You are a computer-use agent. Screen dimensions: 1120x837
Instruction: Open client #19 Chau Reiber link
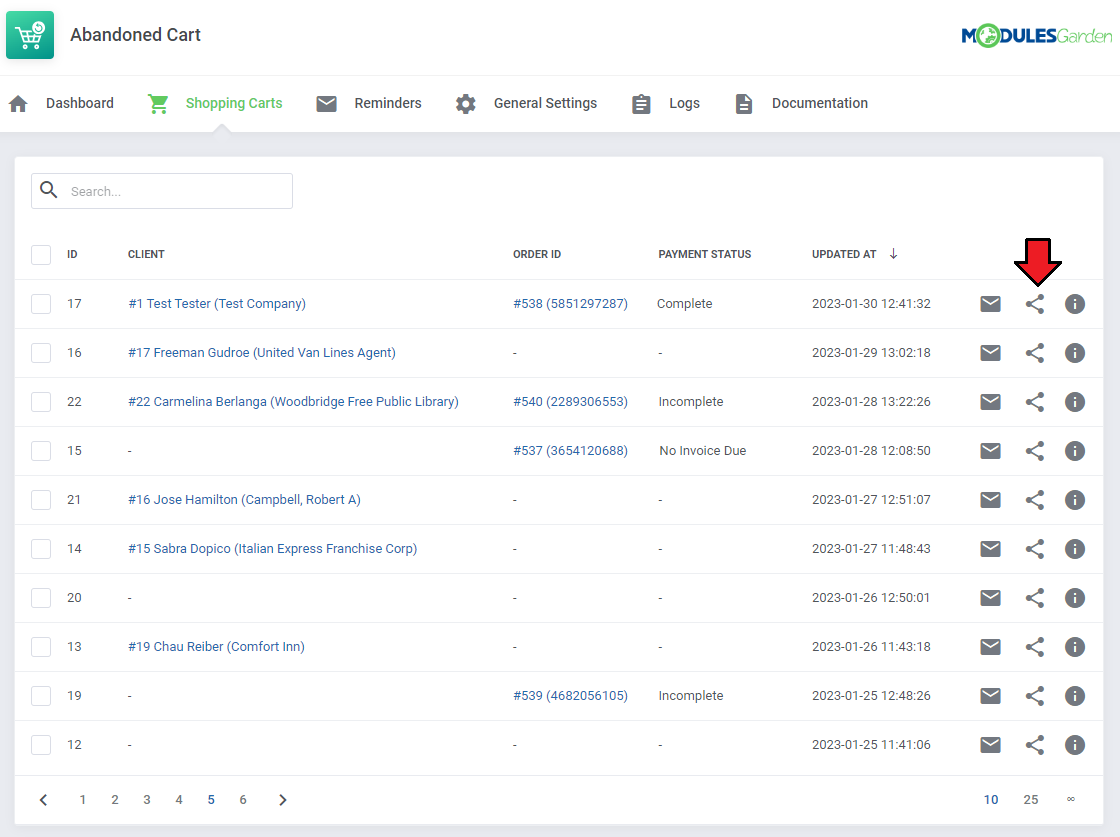(x=216, y=646)
